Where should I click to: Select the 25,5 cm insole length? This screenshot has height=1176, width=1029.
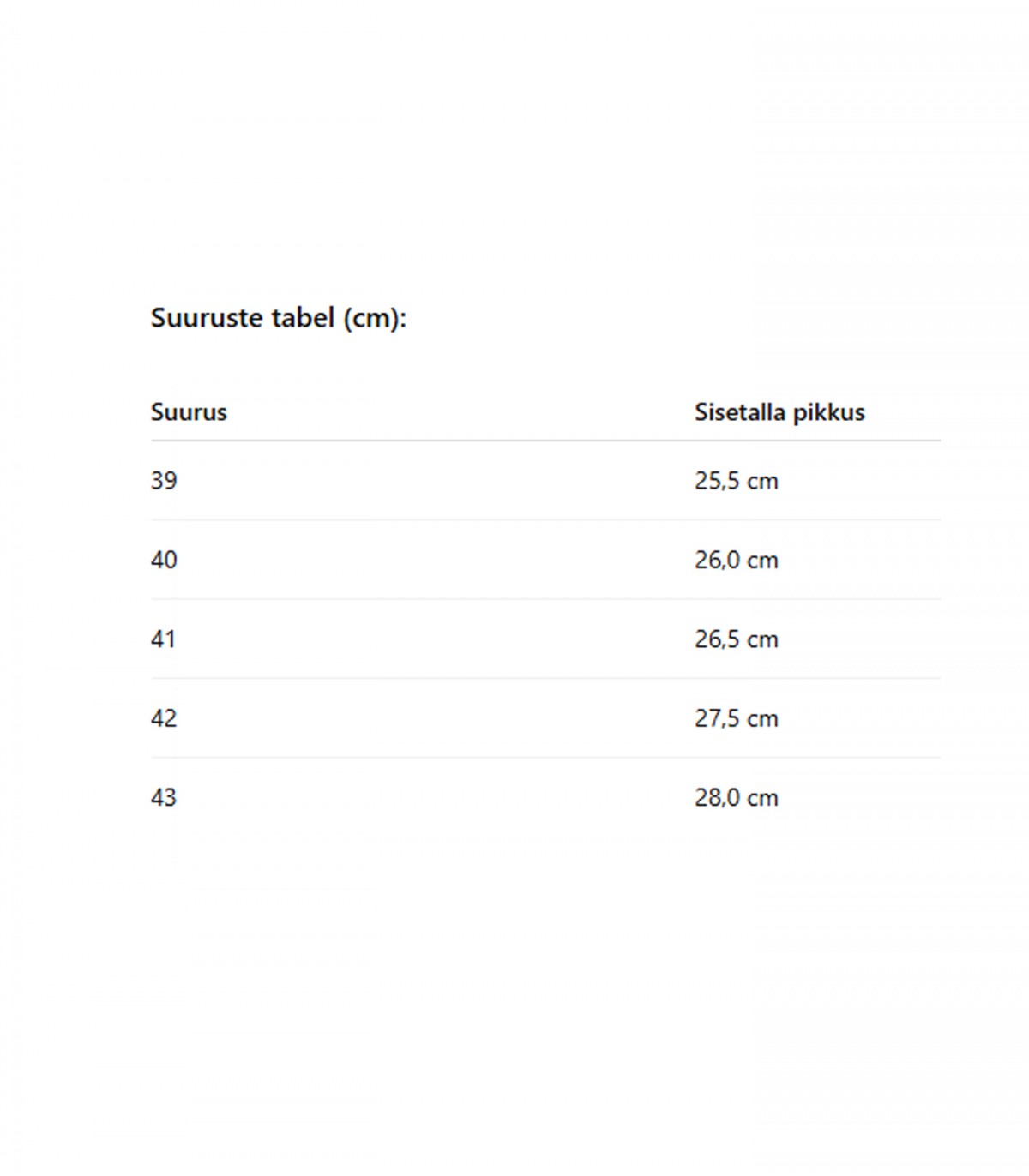pyautogui.click(x=737, y=481)
